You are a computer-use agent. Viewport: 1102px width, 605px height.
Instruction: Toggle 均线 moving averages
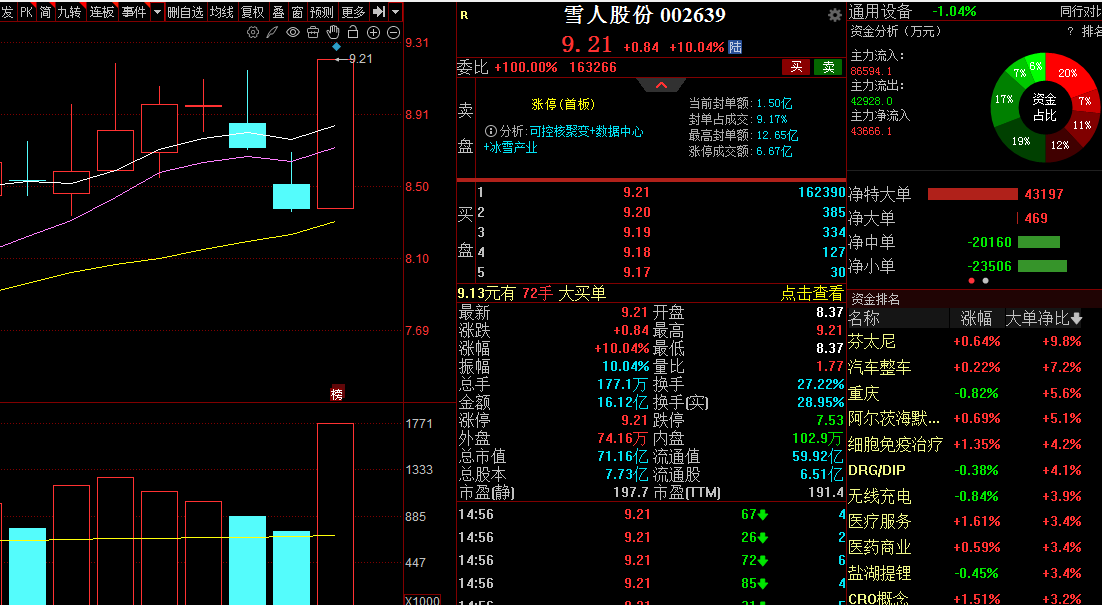click(x=222, y=12)
